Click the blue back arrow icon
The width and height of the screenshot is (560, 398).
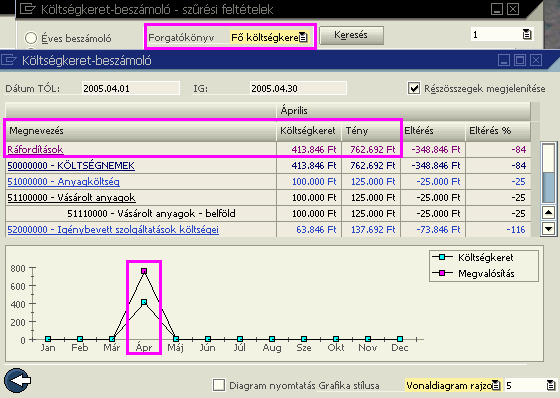click(x=18, y=381)
